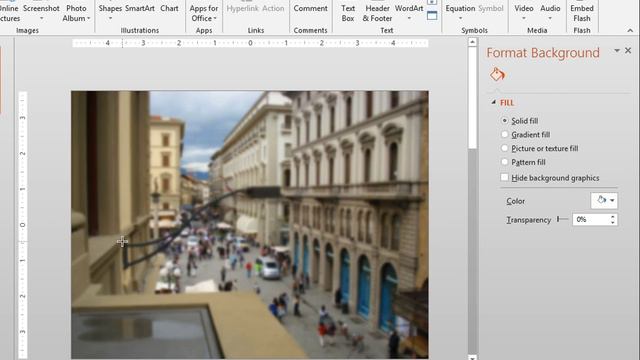Click the vertical scrollbar thumb

point(472,98)
